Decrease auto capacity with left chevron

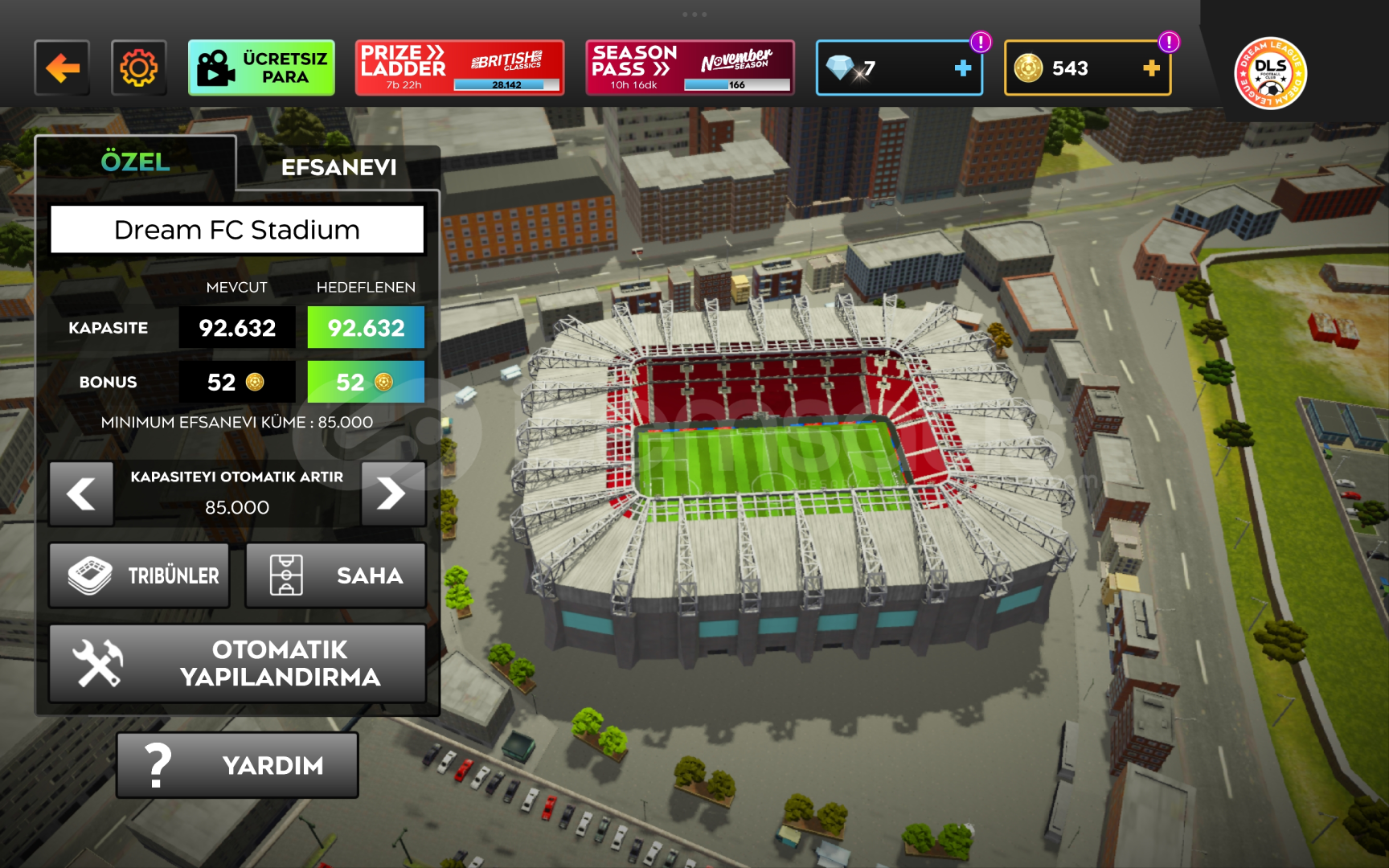pyautogui.click(x=81, y=493)
